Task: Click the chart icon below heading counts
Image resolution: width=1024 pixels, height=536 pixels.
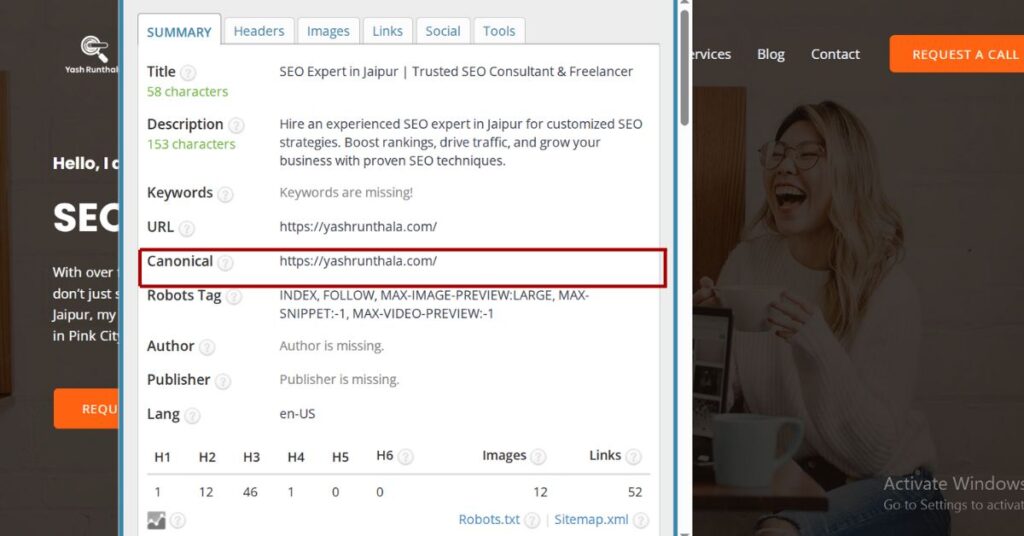Action: pos(156,520)
